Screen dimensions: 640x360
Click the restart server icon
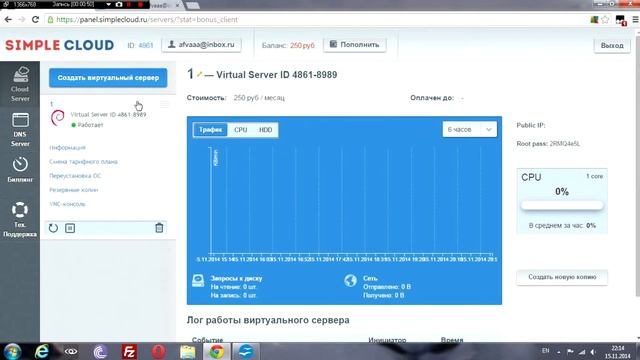[53, 228]
